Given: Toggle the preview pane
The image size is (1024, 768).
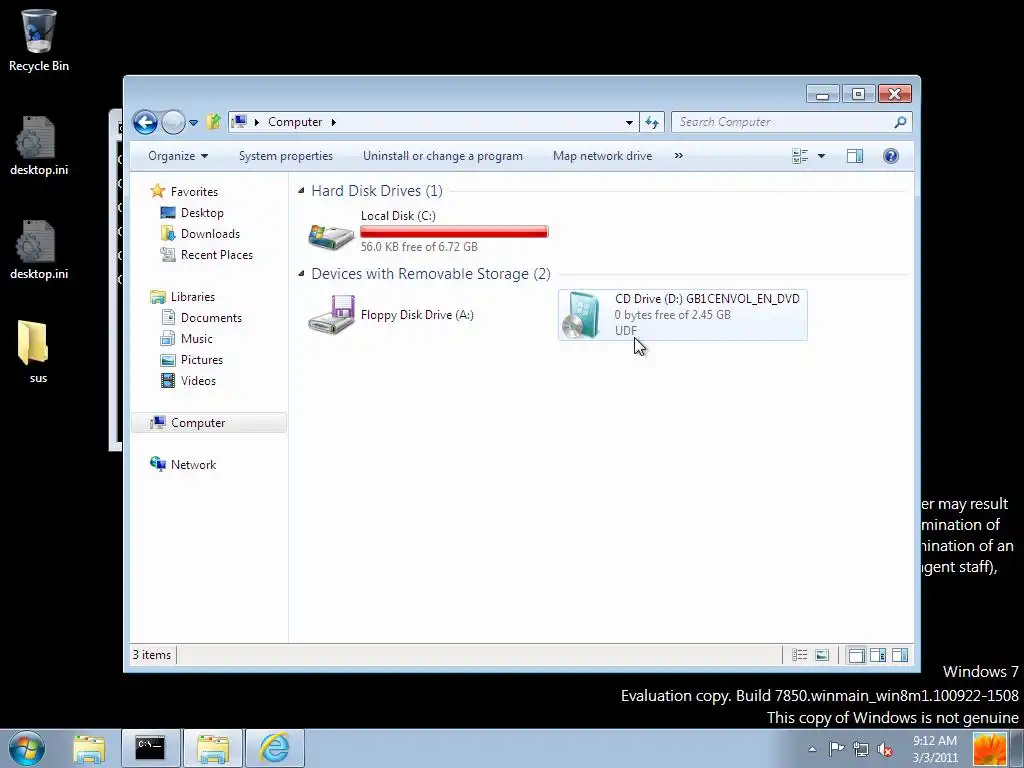Looking at the screenshot, I should click(855, 156).
